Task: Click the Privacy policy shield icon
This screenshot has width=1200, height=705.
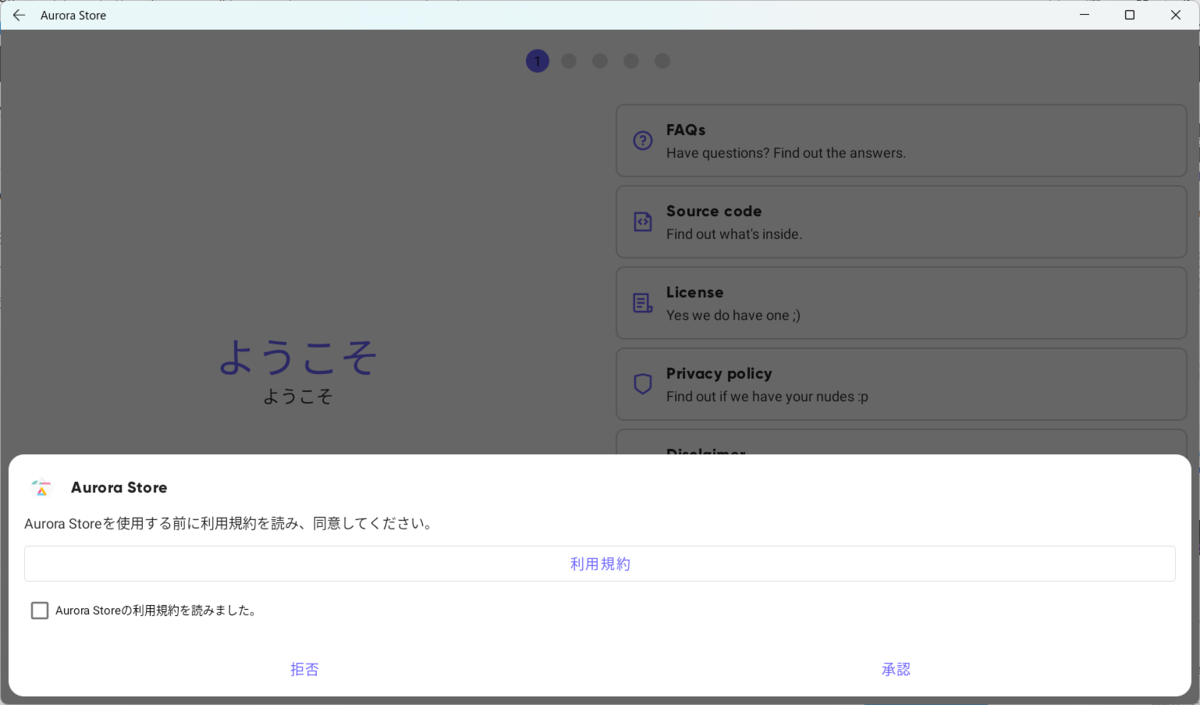Action: click(x=643, y=384)
